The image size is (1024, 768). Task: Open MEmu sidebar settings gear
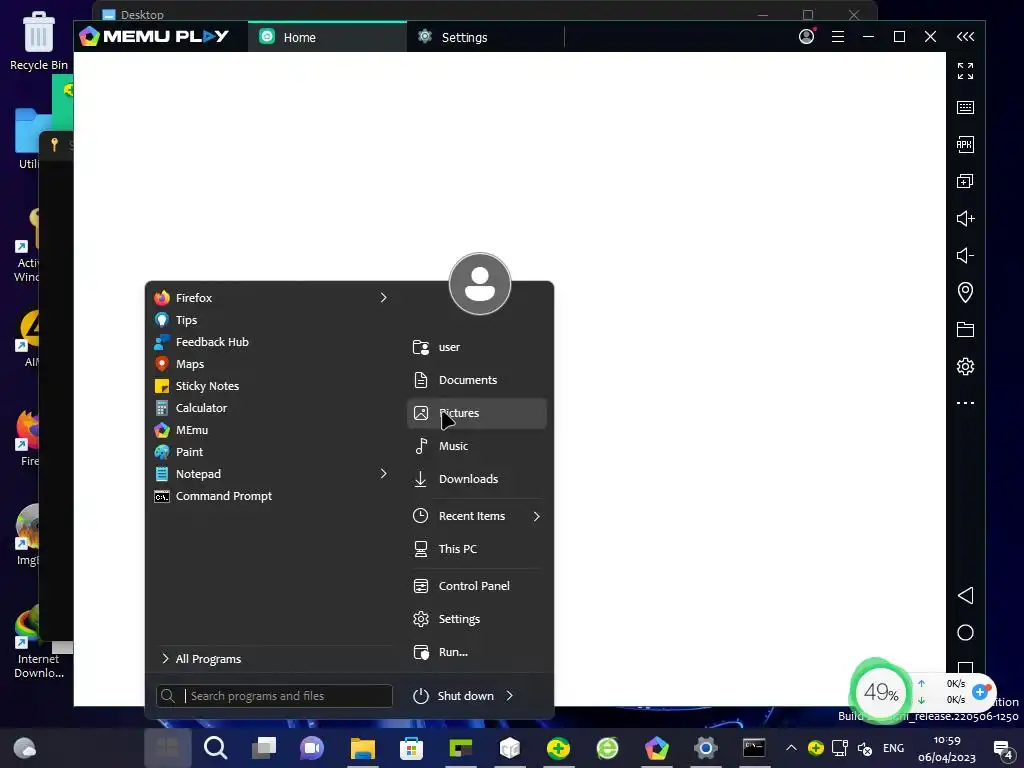[965, 366]
